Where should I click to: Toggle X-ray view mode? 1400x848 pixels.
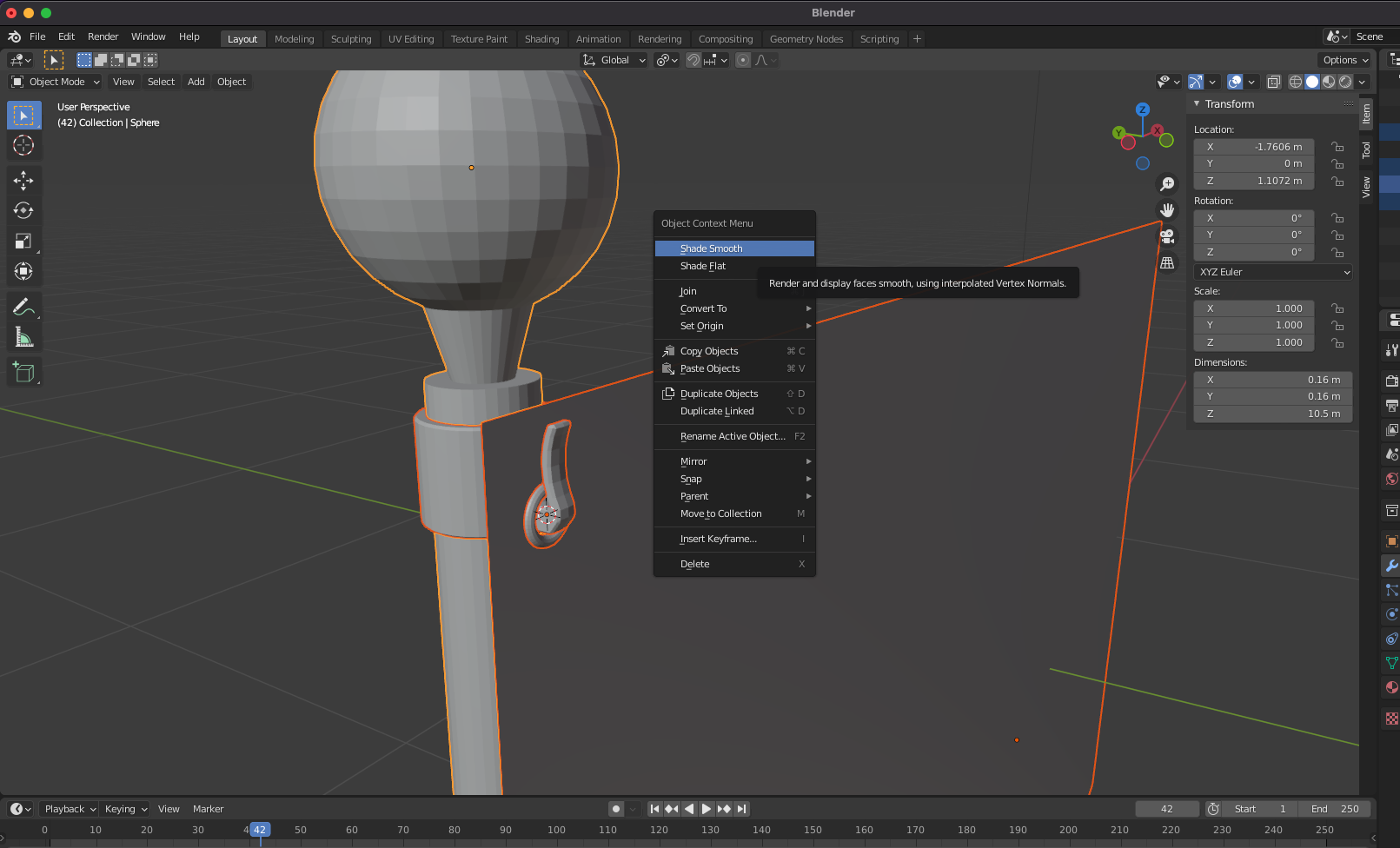(1273, 82)
